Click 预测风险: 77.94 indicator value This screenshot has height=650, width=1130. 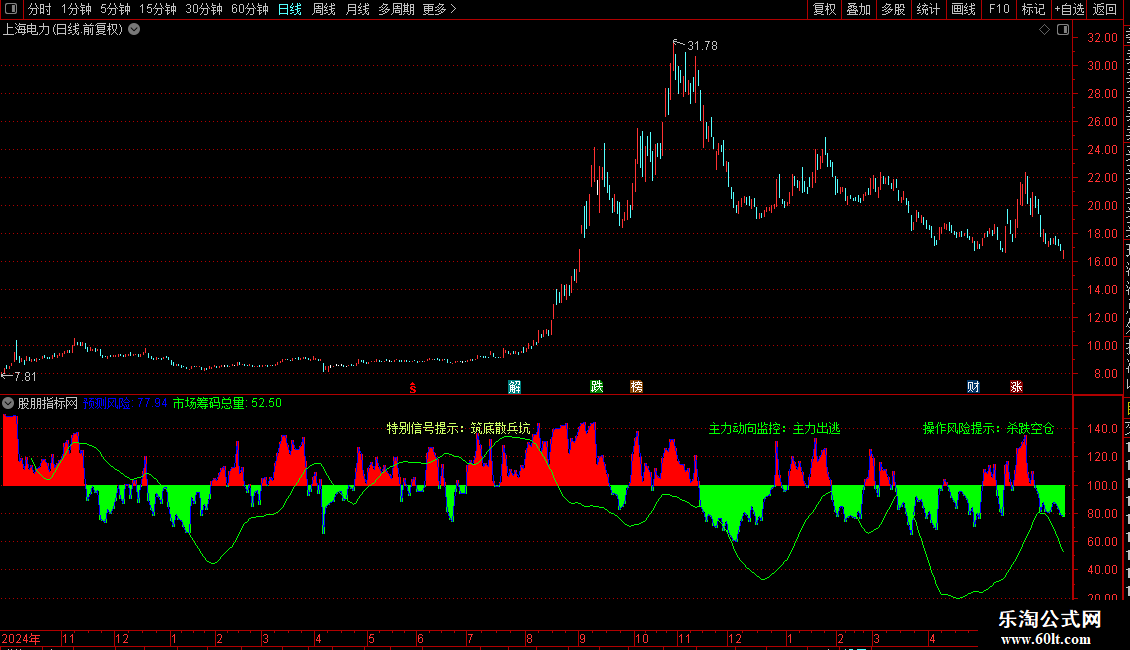[x=125, y=404]
